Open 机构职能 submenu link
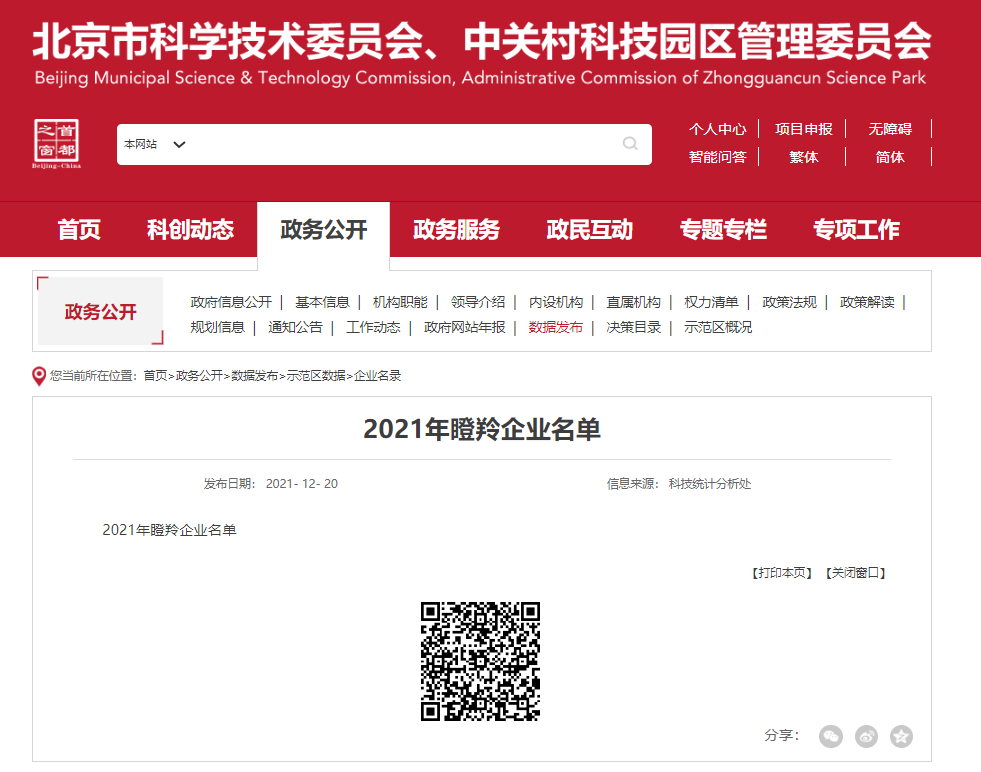Viewport: 981px width, 772px height. [x=400, y=302]
